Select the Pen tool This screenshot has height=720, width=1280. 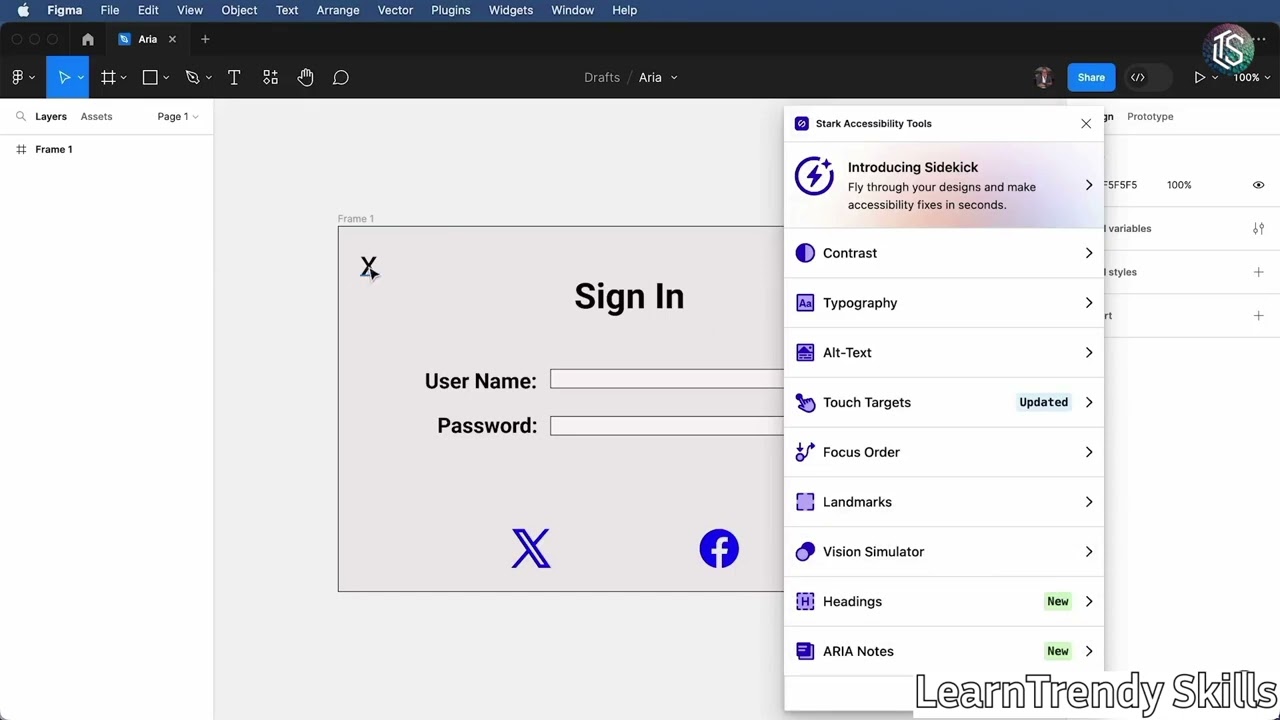[192, 77]
